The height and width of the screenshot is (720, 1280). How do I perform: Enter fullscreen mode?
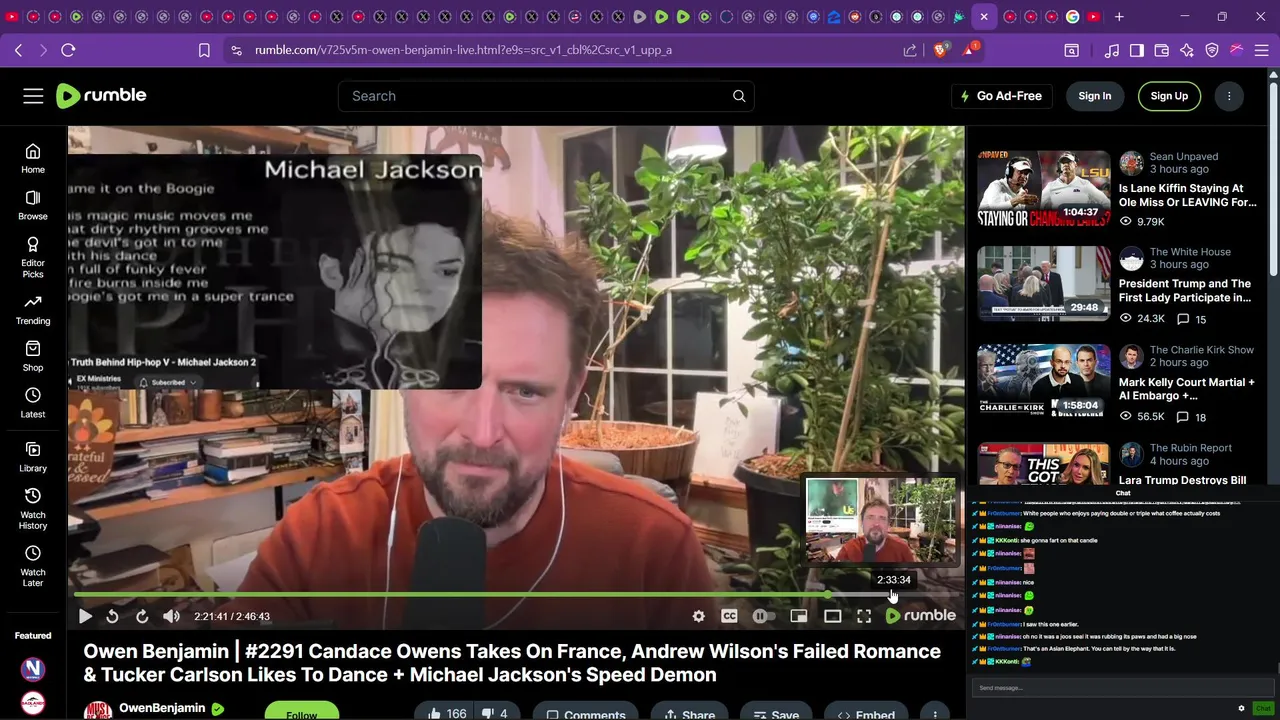click(864, 616)
